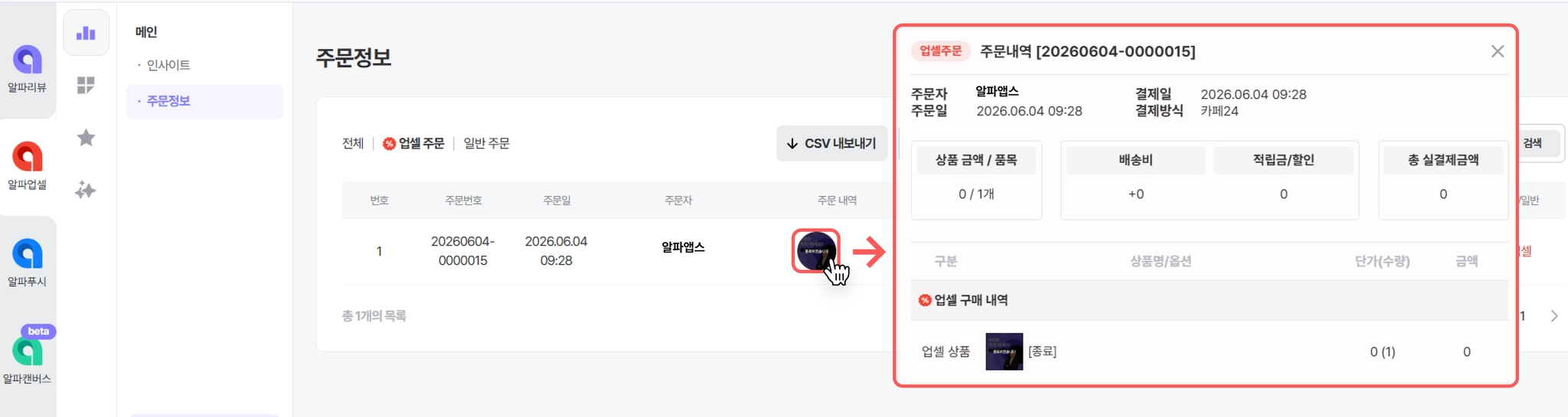Click the 알파앱스 orderer name in table
This screenshot has width=1568, height=417.
tap(683, 247)
